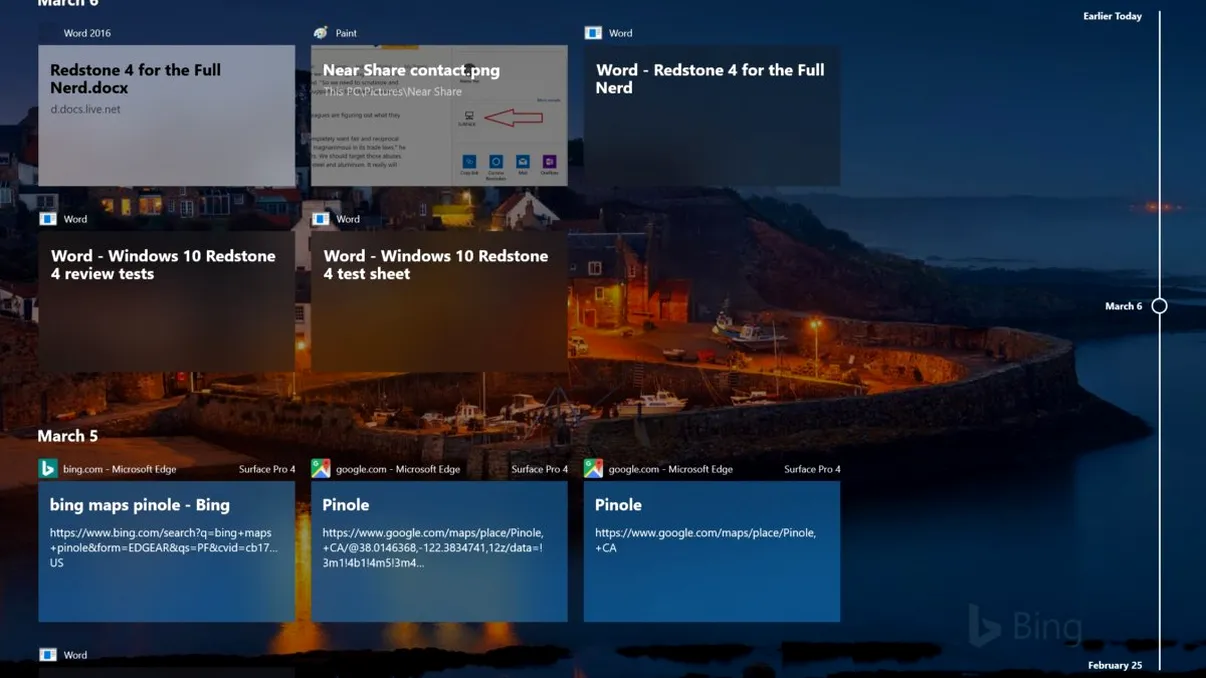Click the bing.com search URL link
Image resolution: width=1206 pixels, height=678 pixels.
164,545
